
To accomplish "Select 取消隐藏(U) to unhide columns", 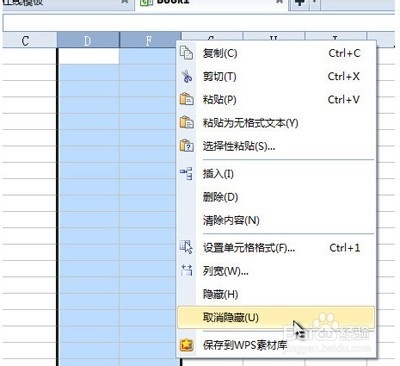I will 276,317.
